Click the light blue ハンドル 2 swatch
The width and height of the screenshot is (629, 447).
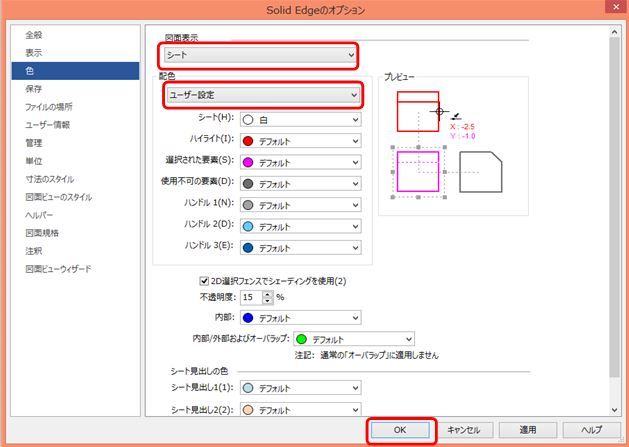click(248, 226)
